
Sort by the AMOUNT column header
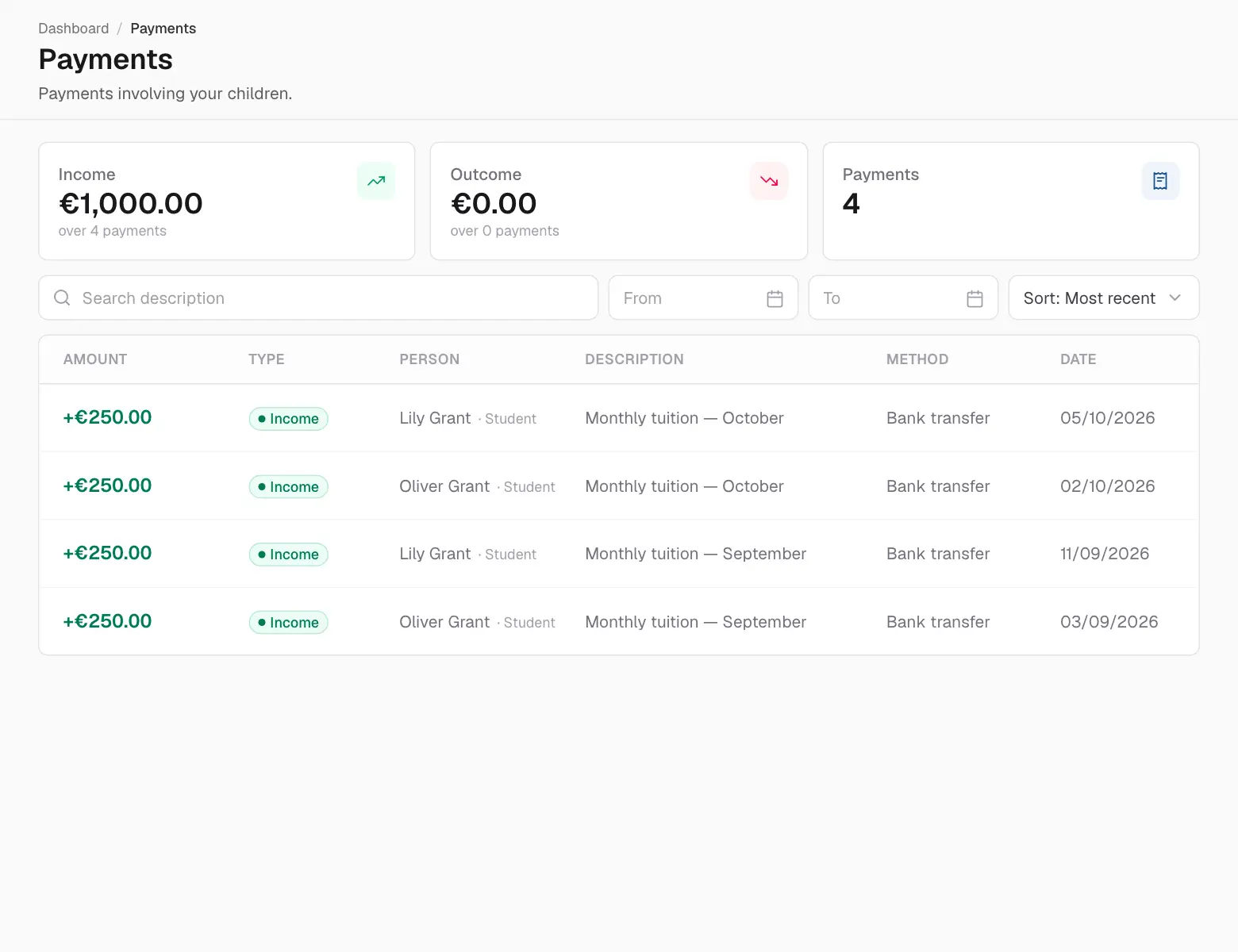click(95, 359)
